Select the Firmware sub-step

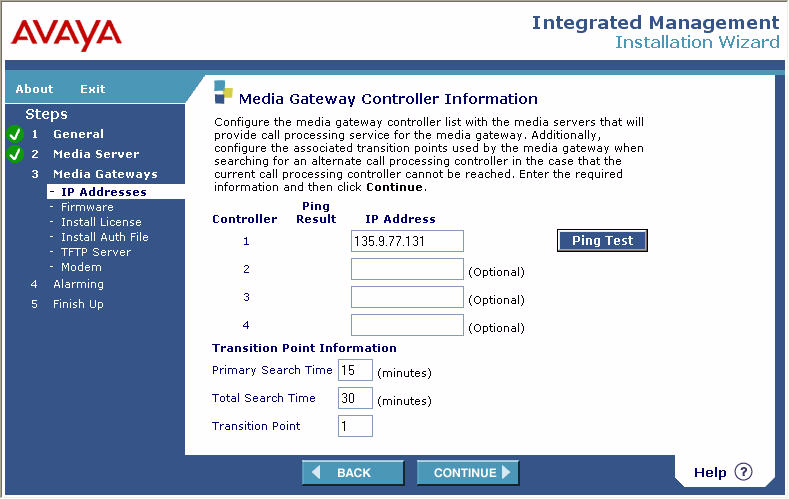87,207
